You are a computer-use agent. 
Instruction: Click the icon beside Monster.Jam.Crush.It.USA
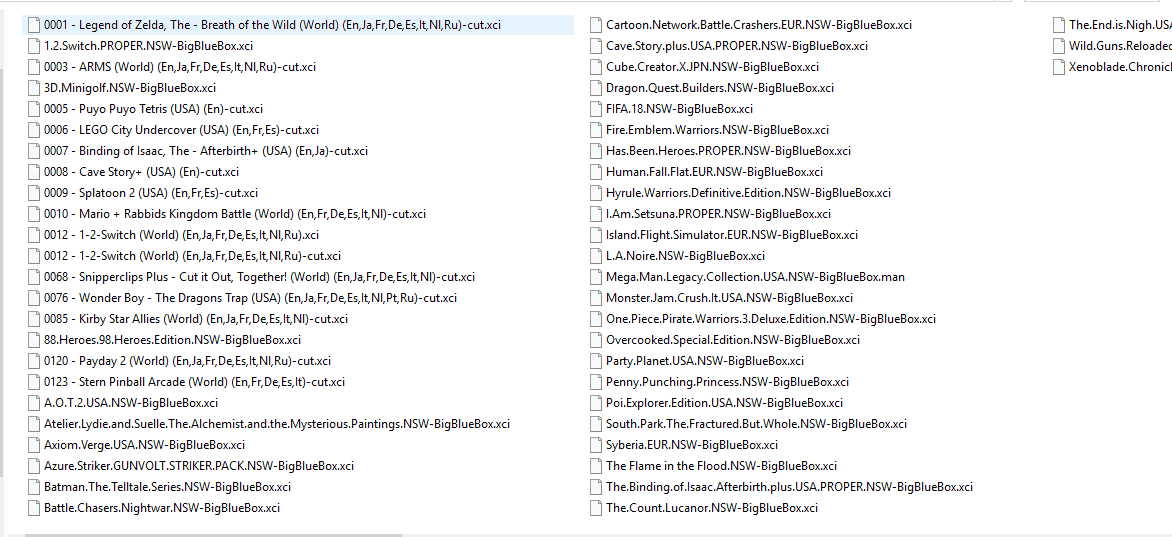click(595, 297)
